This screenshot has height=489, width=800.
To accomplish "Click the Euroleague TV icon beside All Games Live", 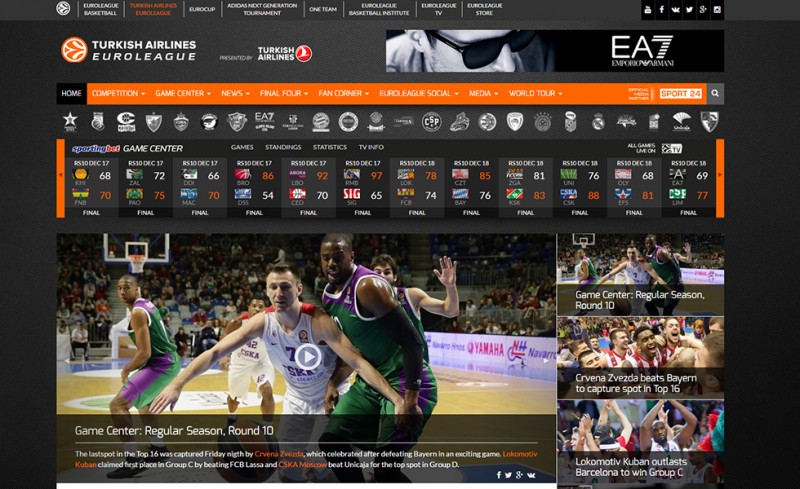I will (x=672, y=149).
